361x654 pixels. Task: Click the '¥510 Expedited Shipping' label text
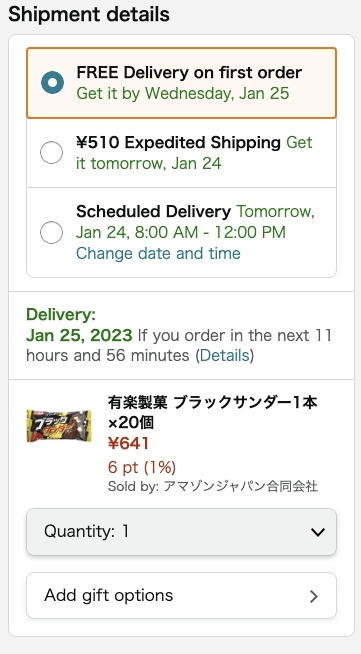pos(178,143)
